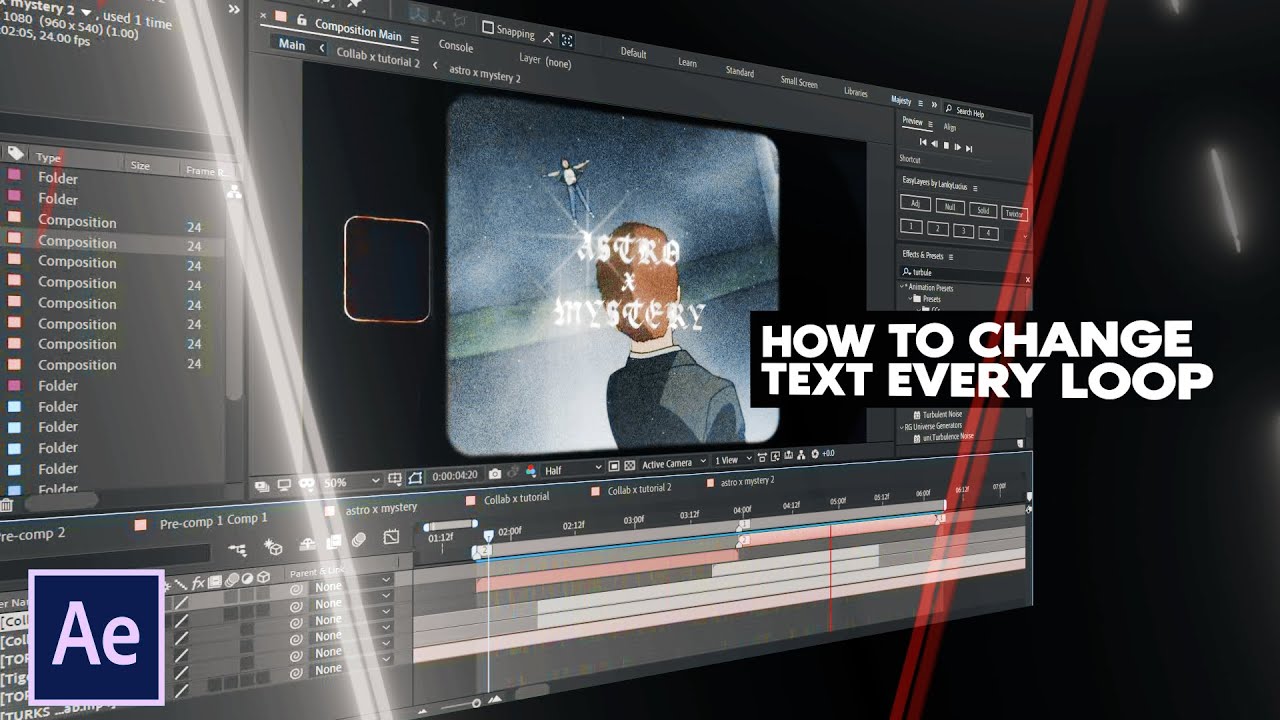Screen dimensions: 1280x720
Task: Toggle the toggle pixel aspect ratio button
Action: (761, 457)
